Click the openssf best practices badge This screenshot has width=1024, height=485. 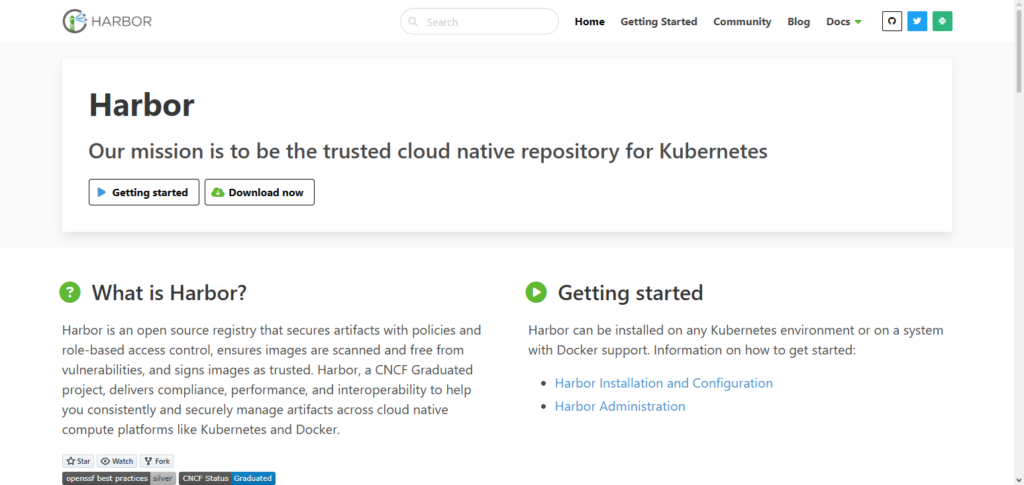coord(119,478)
